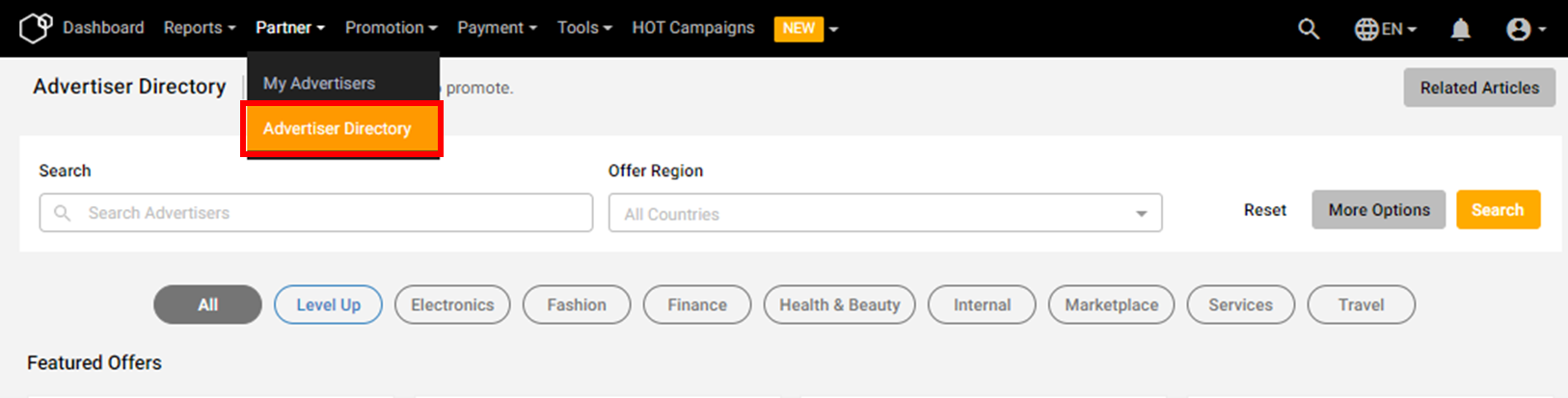Image resolution: width=1568 pixels, height=398 pixels.
Task: Click the site logo icon
Action: 36,28
